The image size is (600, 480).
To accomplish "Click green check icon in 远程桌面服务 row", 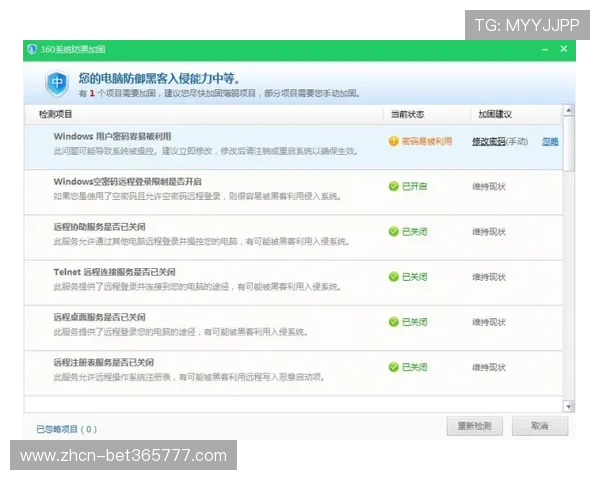I will (x=393, y=322).
